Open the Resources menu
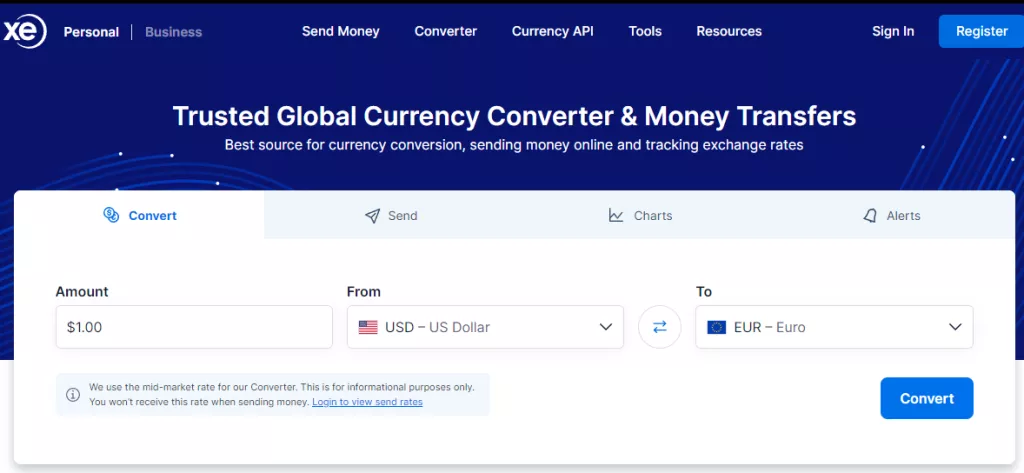 coord(729,31)
